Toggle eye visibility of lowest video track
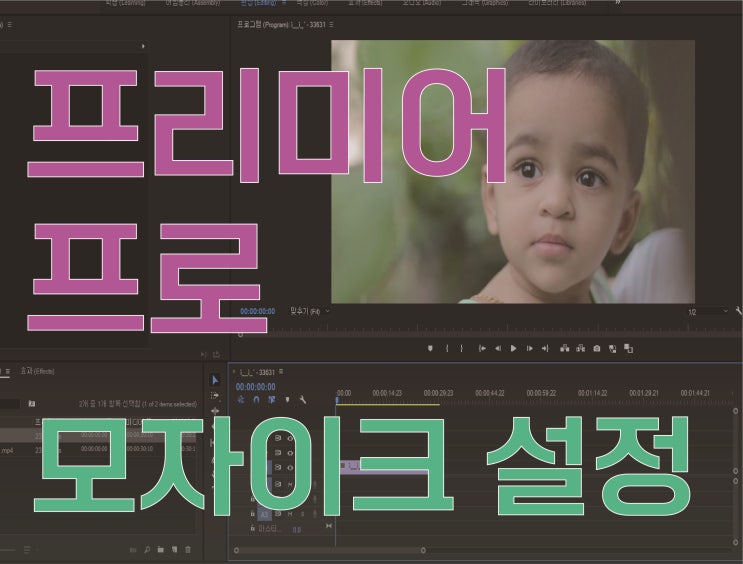Image resolution: width=743 pixels, height=564 pixels. point(290,468)
